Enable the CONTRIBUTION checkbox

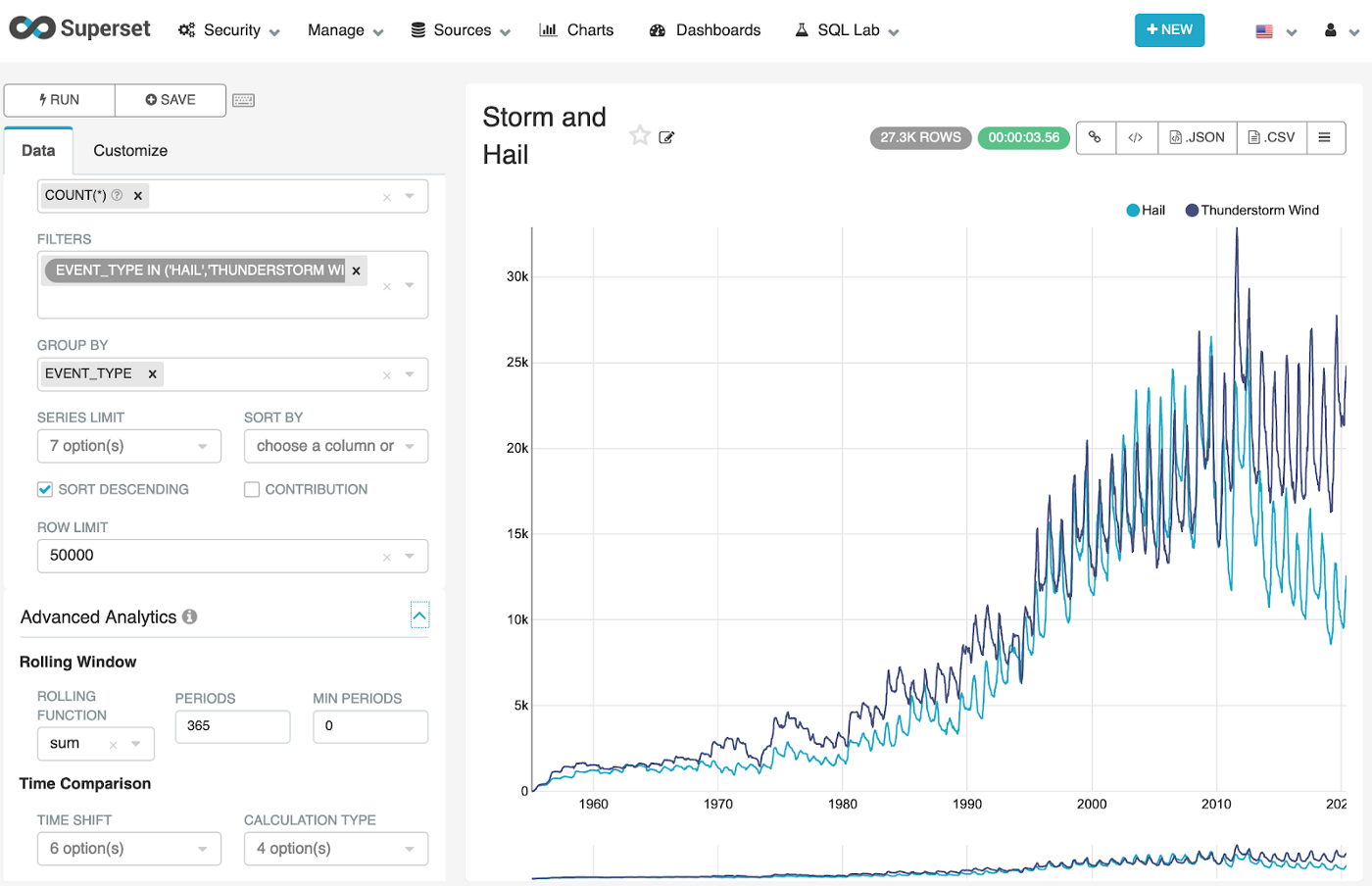coord(251,488)
